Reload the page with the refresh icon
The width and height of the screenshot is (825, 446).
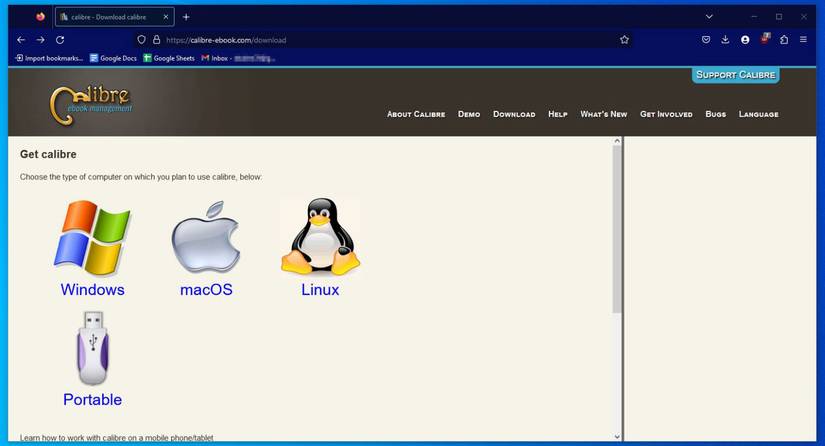60,39
